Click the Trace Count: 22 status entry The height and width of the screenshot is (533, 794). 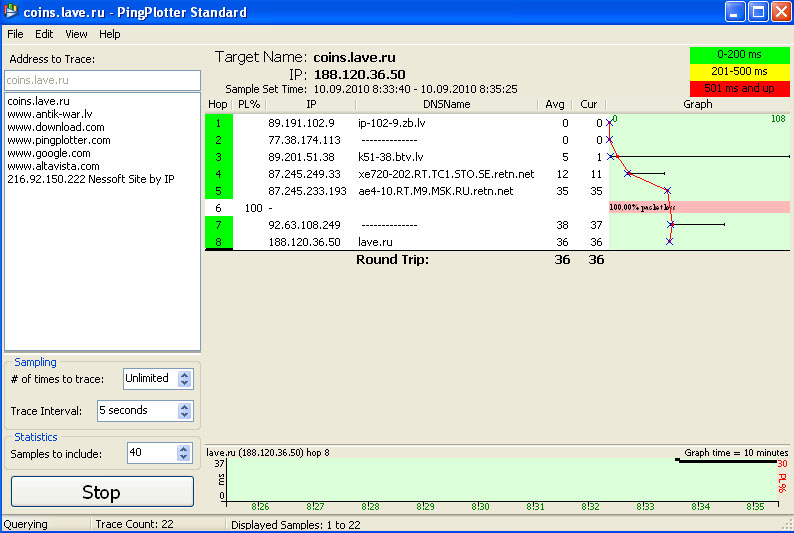[x=134, y=524]
